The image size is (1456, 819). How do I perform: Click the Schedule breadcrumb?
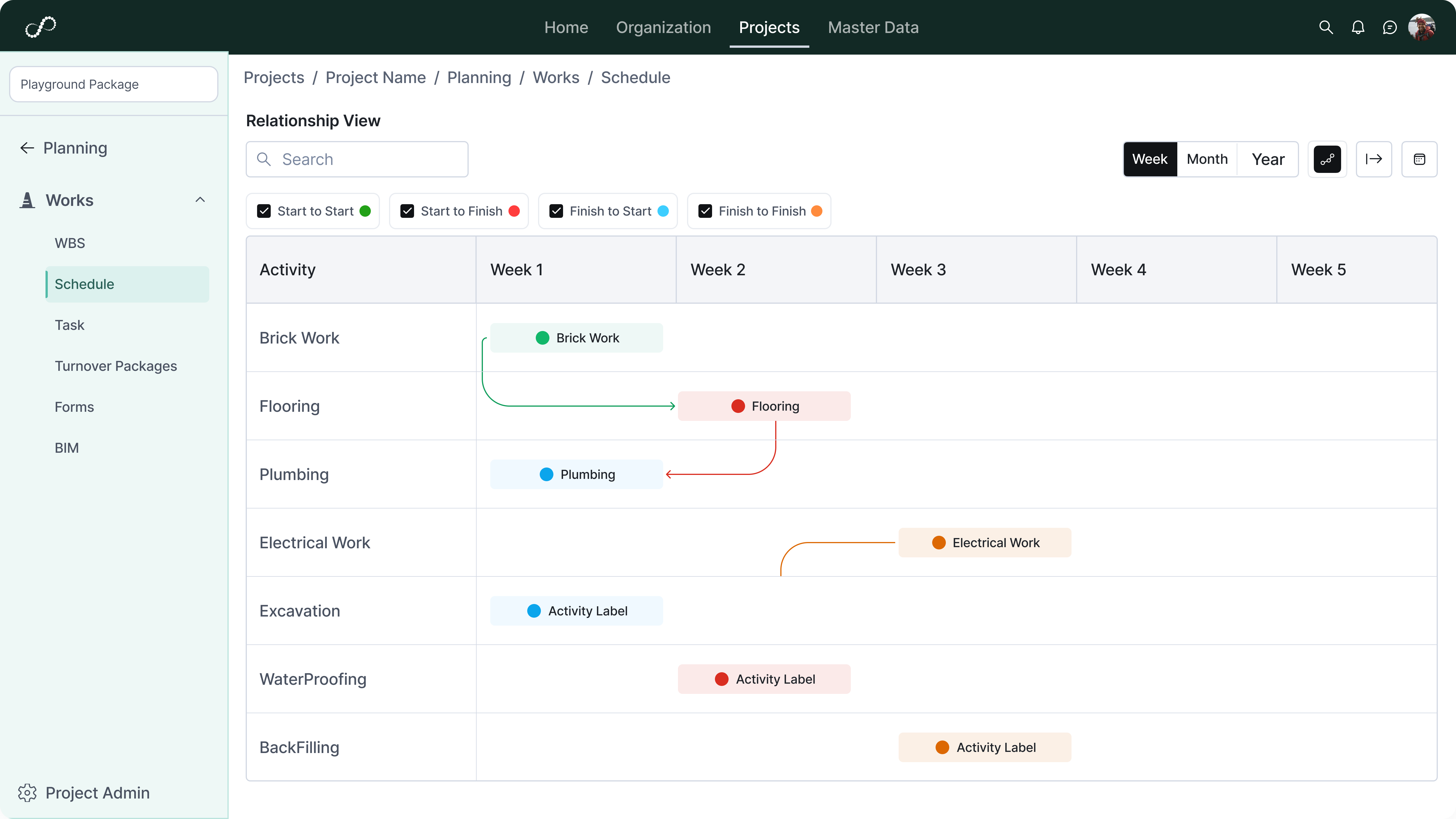point(635,77)
